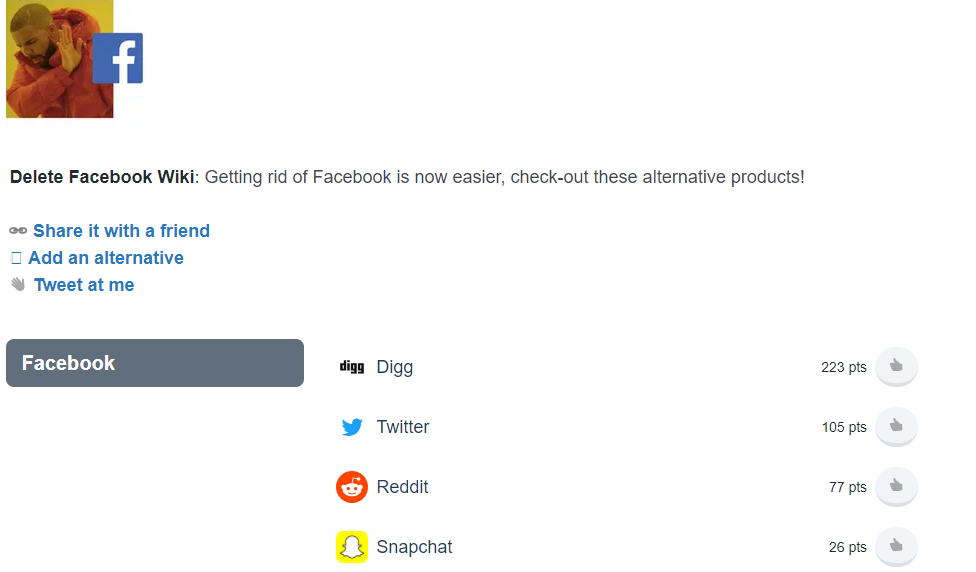Upvote Twitter with the thumbs-up button

coord(896,426)
